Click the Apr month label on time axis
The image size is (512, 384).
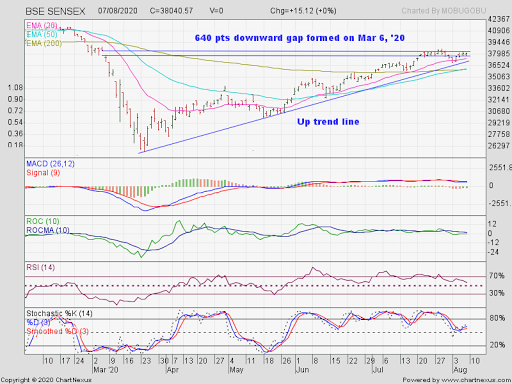(x=173, y=370)
